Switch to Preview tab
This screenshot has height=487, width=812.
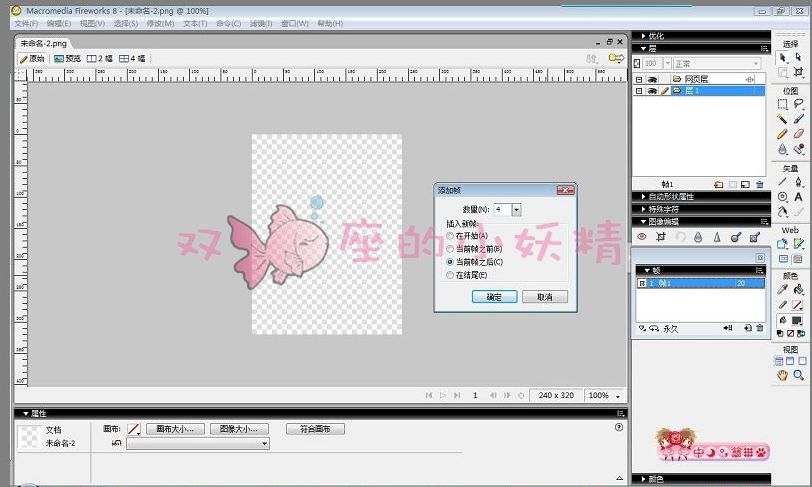[67, 59]
